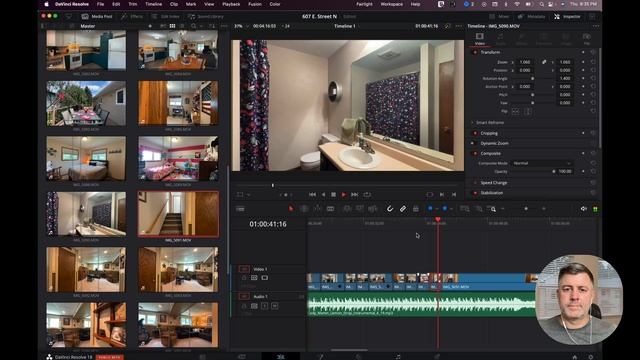
Task: Click the blue Marker icon
Action: click(444, 209)
